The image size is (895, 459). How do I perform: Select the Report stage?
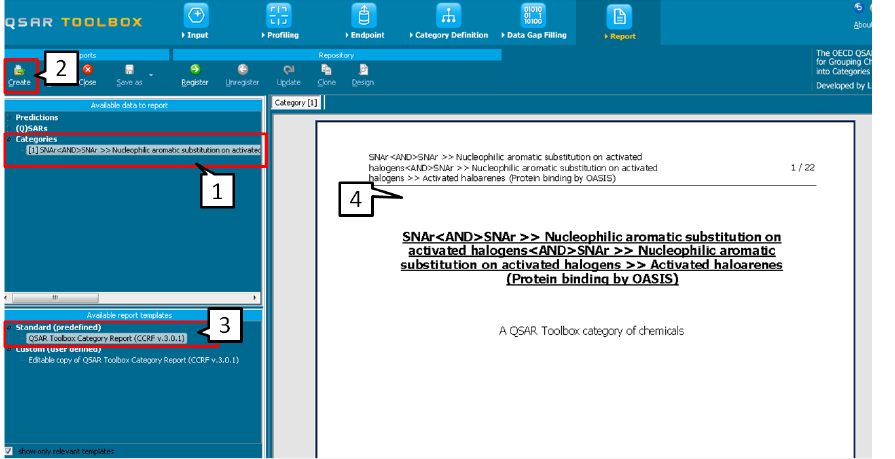click(619, 22)
